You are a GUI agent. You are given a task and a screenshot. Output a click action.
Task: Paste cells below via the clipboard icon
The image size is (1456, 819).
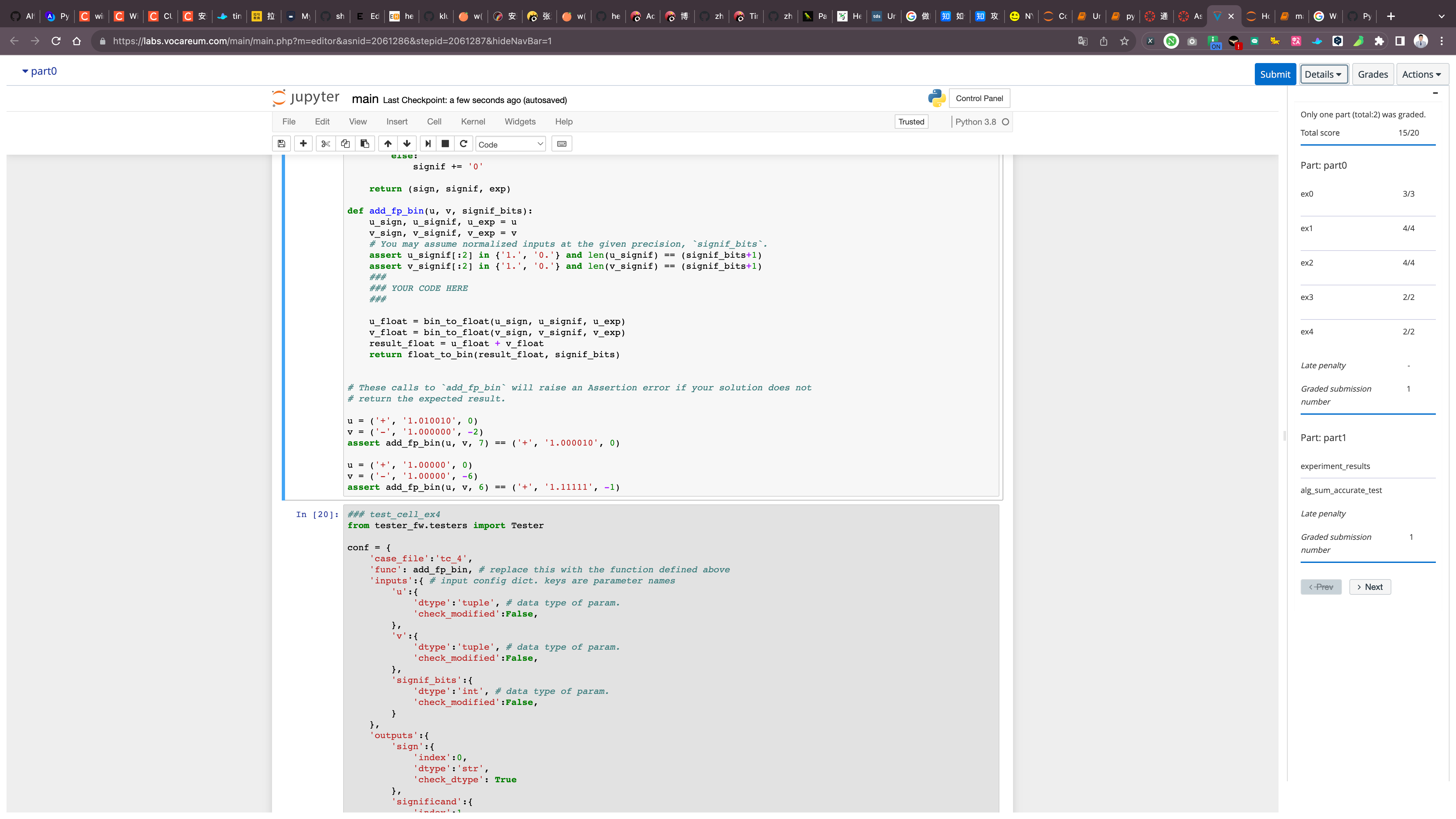coord(365,144)
